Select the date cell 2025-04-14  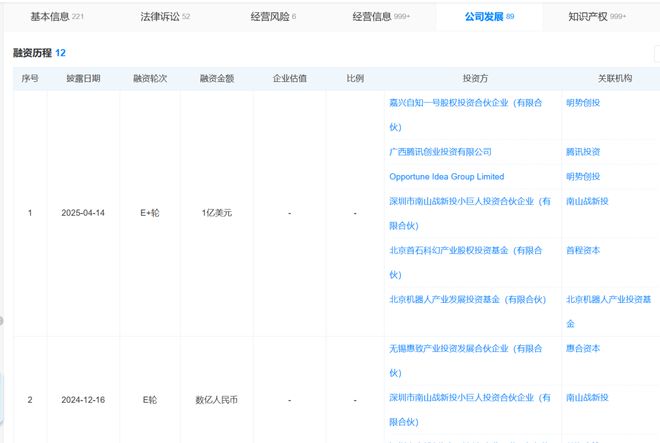pos(83,213)
